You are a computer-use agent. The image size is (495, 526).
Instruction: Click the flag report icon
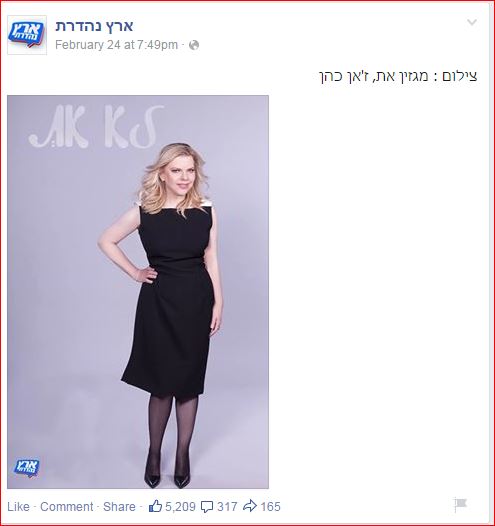pos(460,504)
